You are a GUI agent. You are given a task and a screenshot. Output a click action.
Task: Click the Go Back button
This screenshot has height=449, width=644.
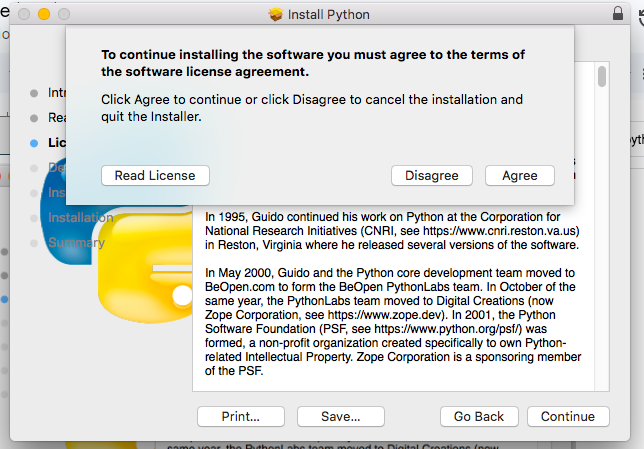click(478, 416)
